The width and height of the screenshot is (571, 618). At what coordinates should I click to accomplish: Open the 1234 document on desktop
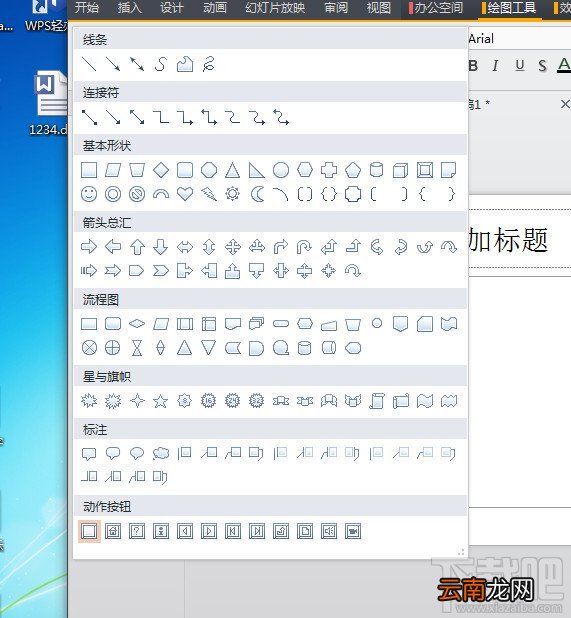pyautogui.click(x=49, y=103)
